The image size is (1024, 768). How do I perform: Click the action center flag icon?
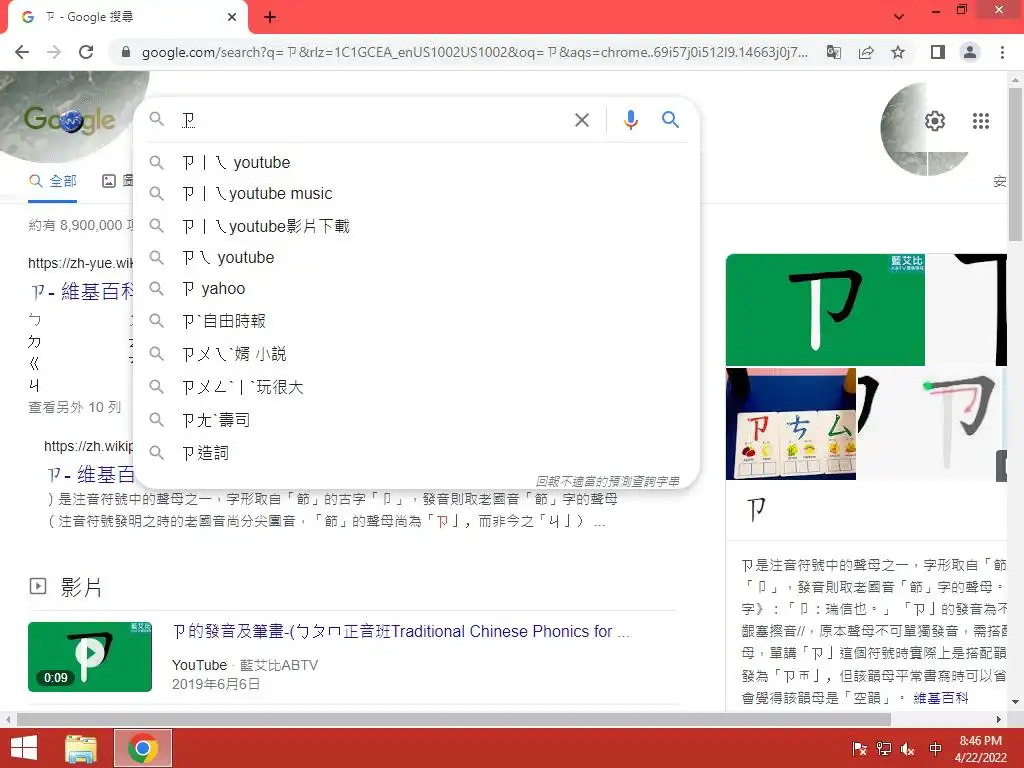point(859,749)
